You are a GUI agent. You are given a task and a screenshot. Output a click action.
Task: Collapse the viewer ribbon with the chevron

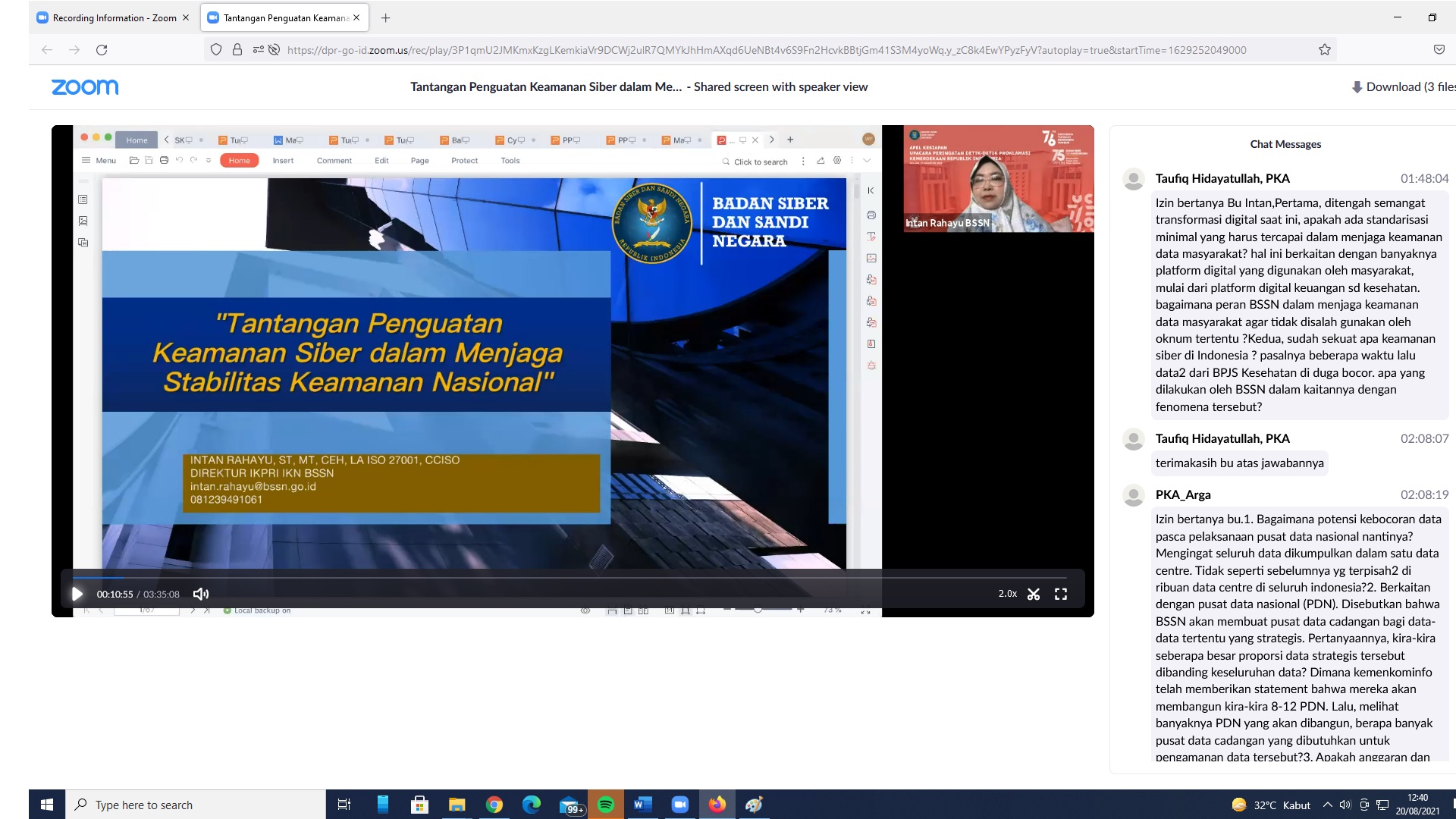[x=867, y=161]
